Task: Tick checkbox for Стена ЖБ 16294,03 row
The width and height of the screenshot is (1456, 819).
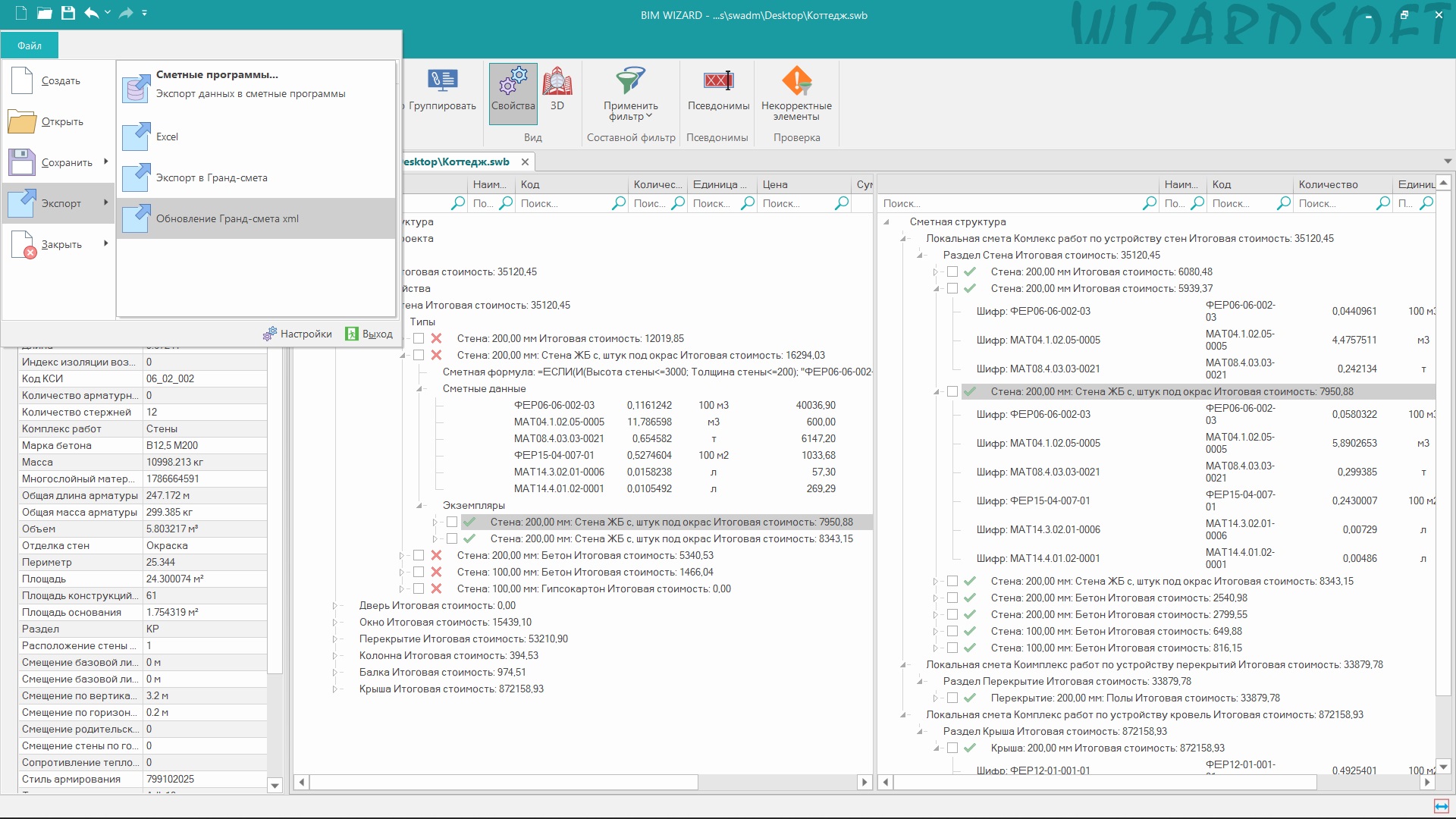Action: click(419, 355)
